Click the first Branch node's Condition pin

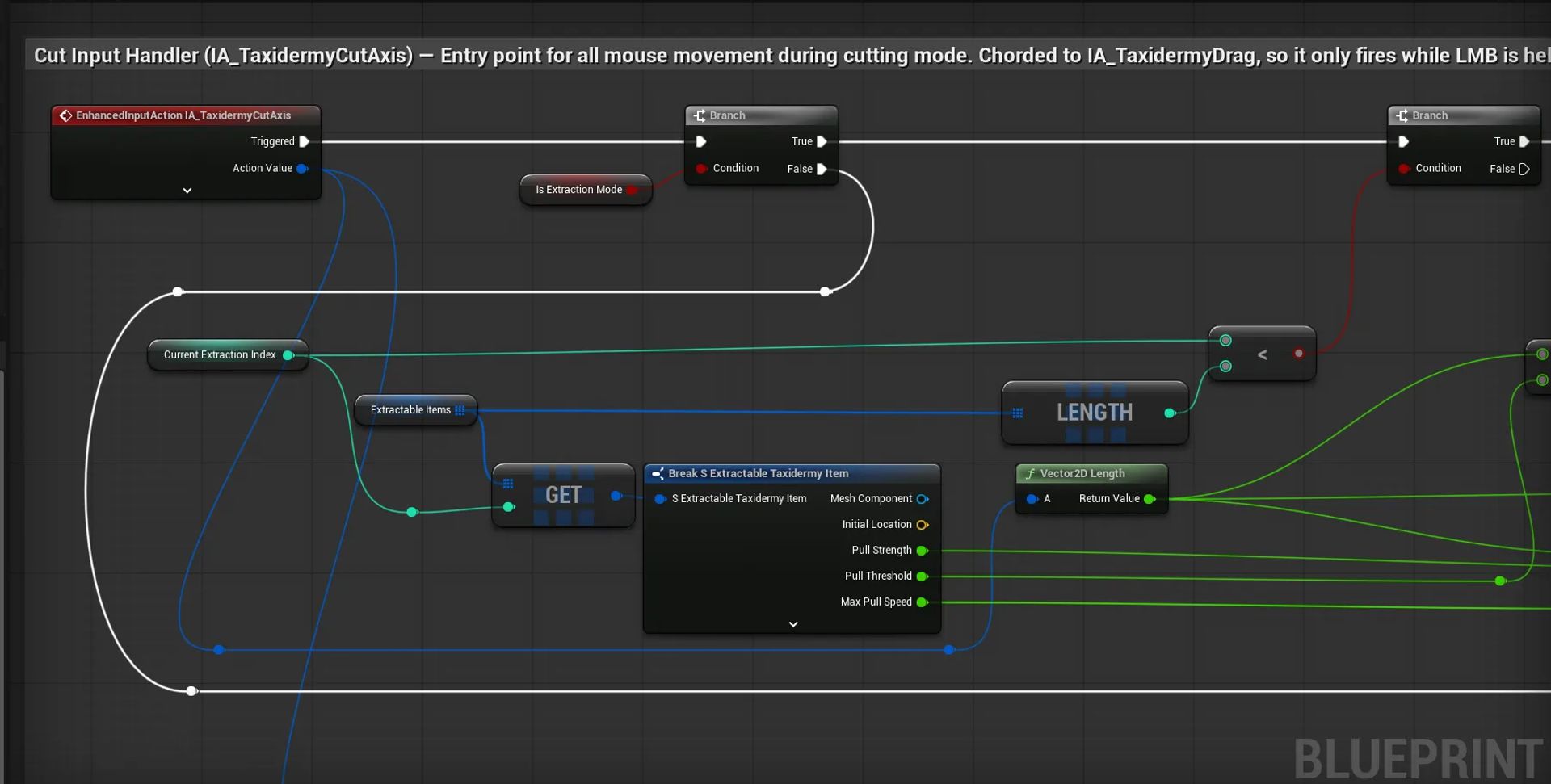point(701,168)
